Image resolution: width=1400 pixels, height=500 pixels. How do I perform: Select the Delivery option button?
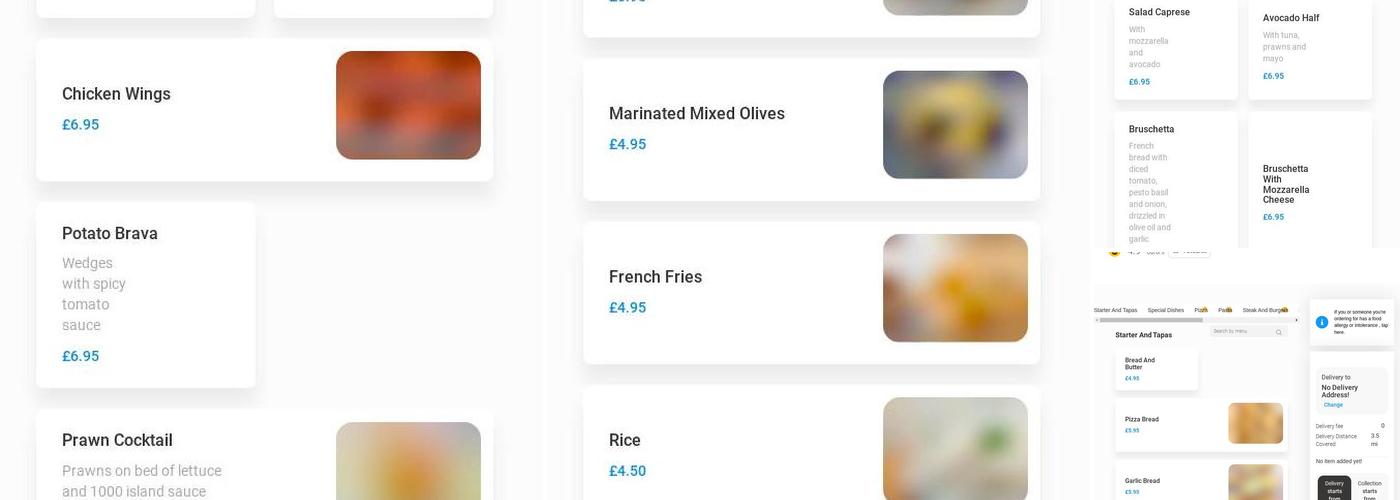1334,488
